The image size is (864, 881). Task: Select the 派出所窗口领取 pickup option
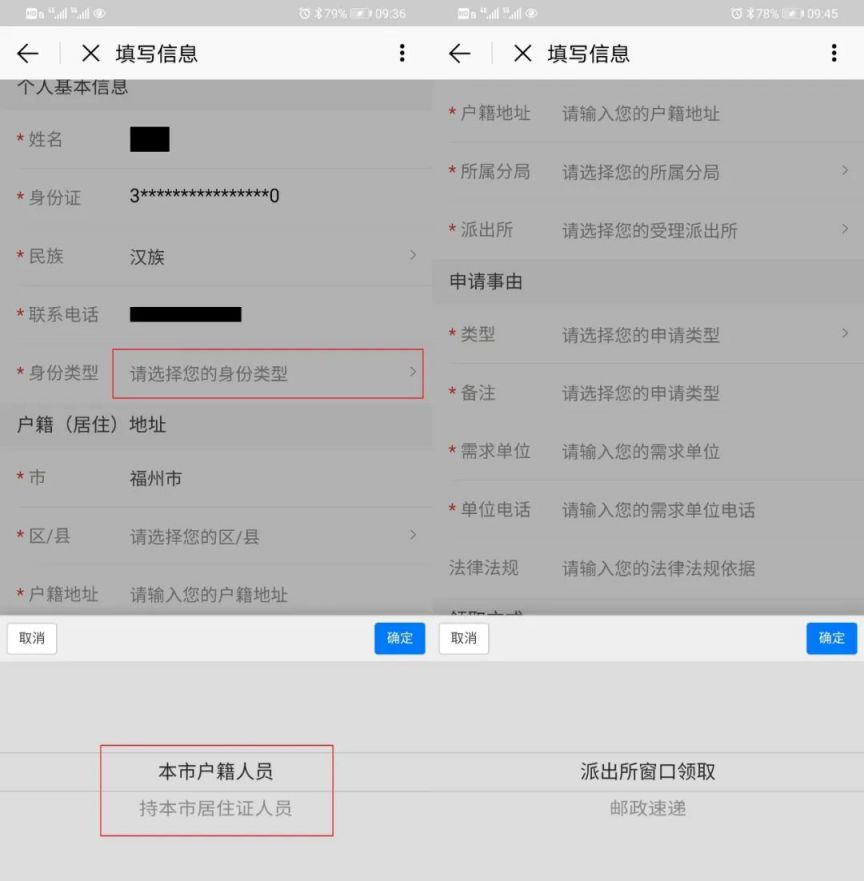pyautogui.click(x=648, y=772)
